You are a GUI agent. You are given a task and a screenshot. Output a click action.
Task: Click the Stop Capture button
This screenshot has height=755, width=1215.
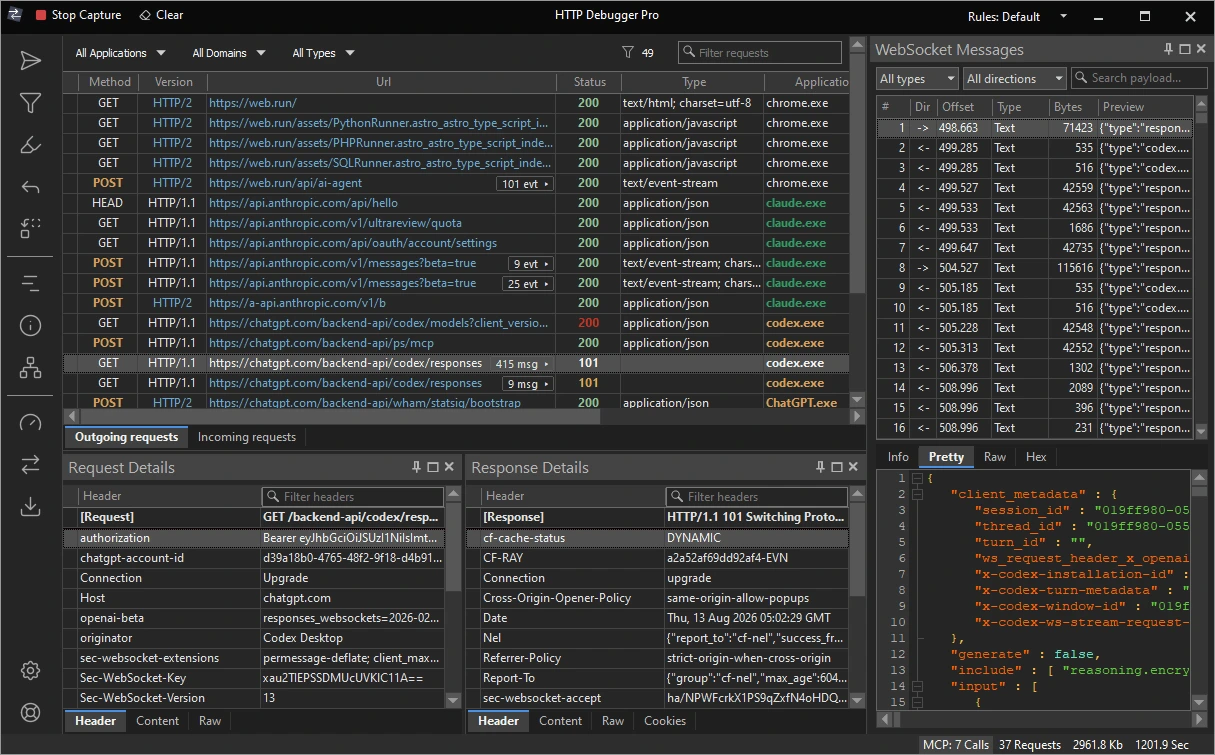(x=78, y=15)
